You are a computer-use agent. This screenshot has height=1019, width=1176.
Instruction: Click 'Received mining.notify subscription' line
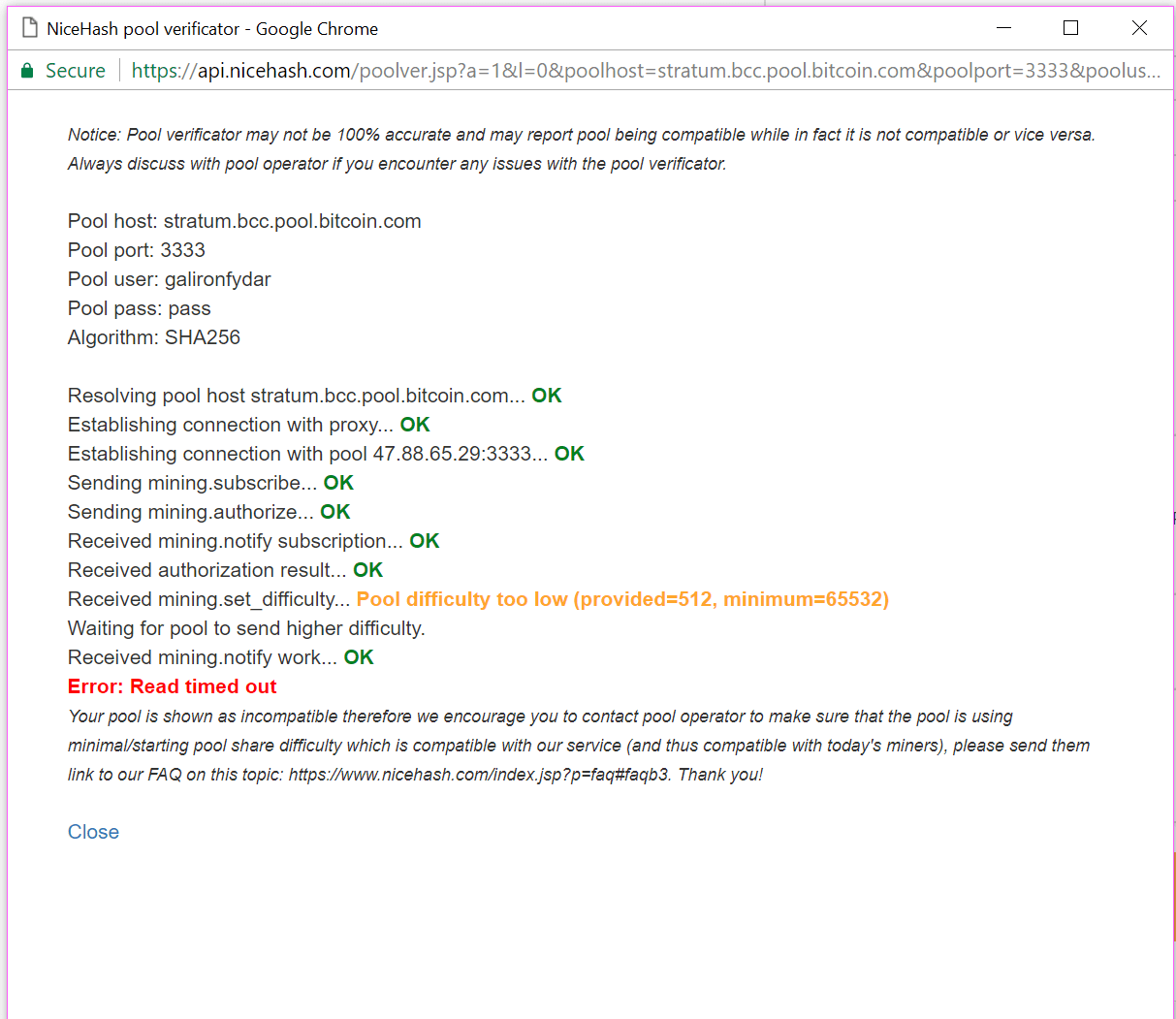(x=254, y=541)
